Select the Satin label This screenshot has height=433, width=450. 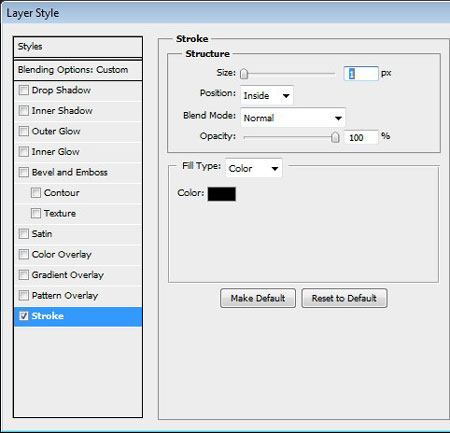pos(42,234)
